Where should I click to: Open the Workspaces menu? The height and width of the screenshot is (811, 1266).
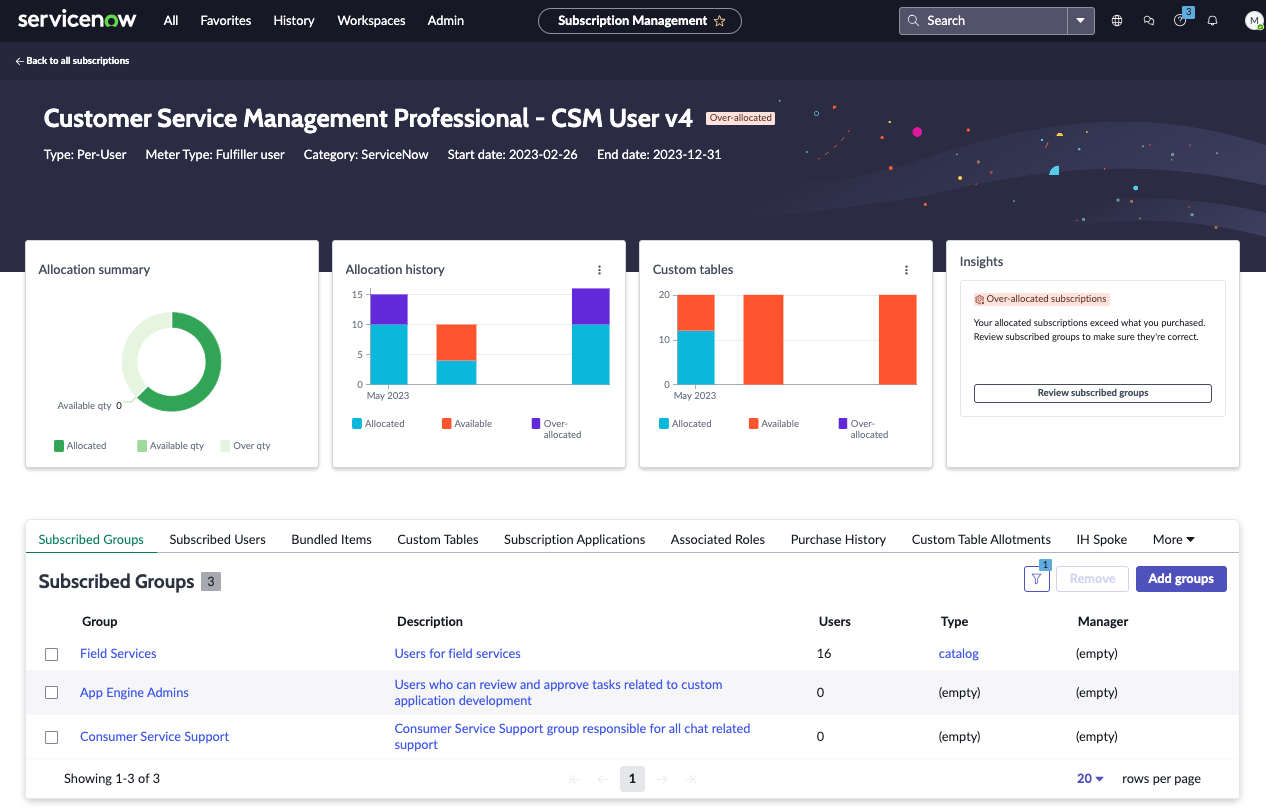(371, 20)
